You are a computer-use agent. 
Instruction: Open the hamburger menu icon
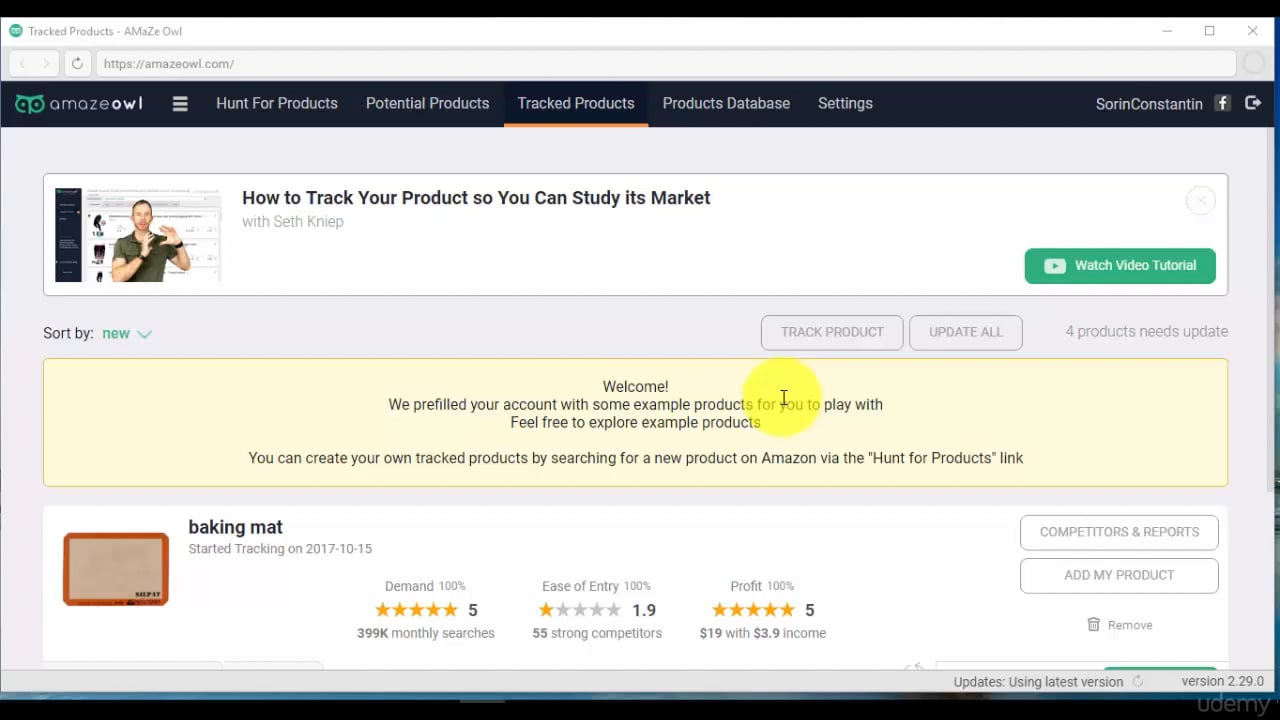pos(180,103)
